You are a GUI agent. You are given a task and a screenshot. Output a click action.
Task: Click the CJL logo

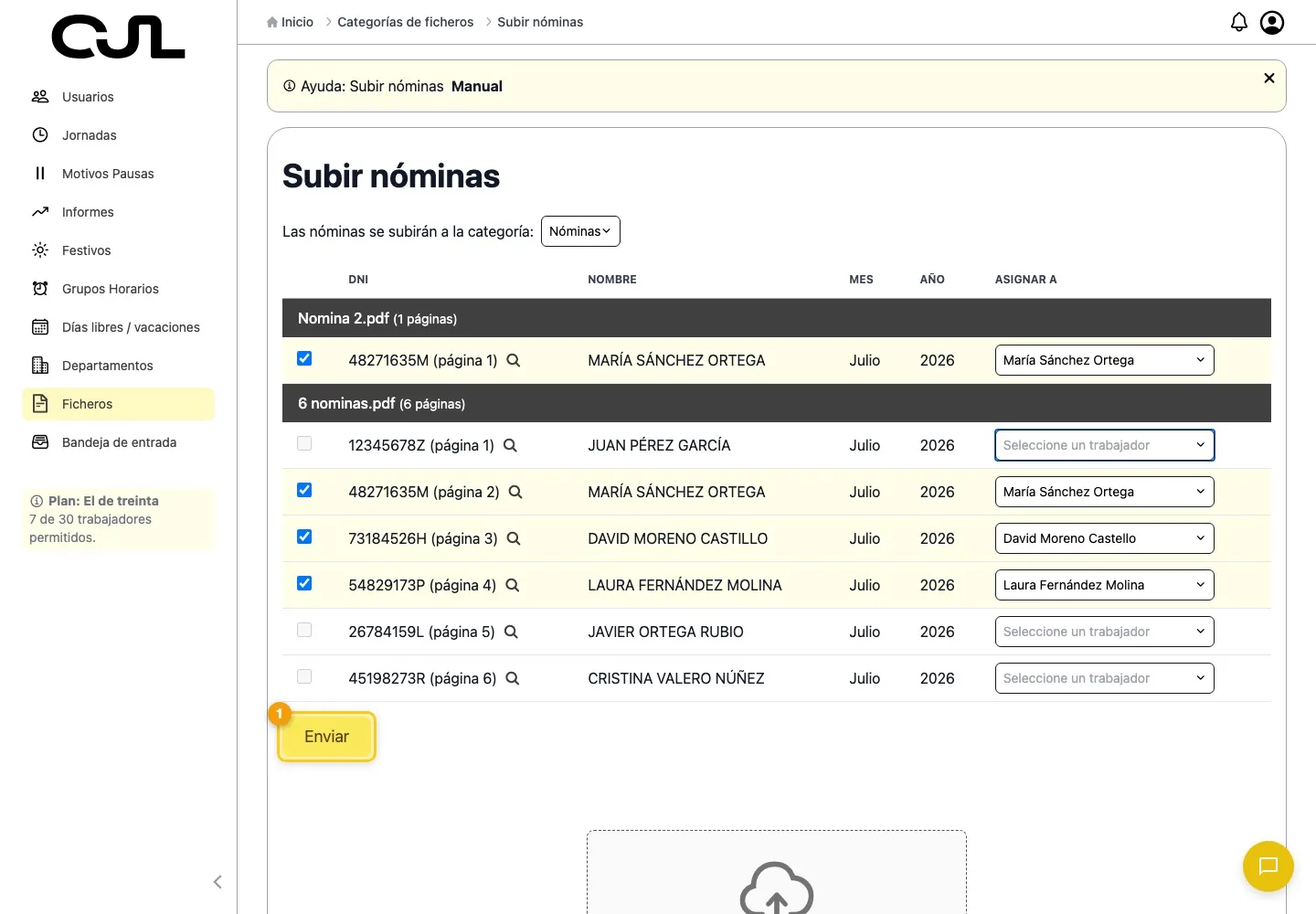(119, 37)
